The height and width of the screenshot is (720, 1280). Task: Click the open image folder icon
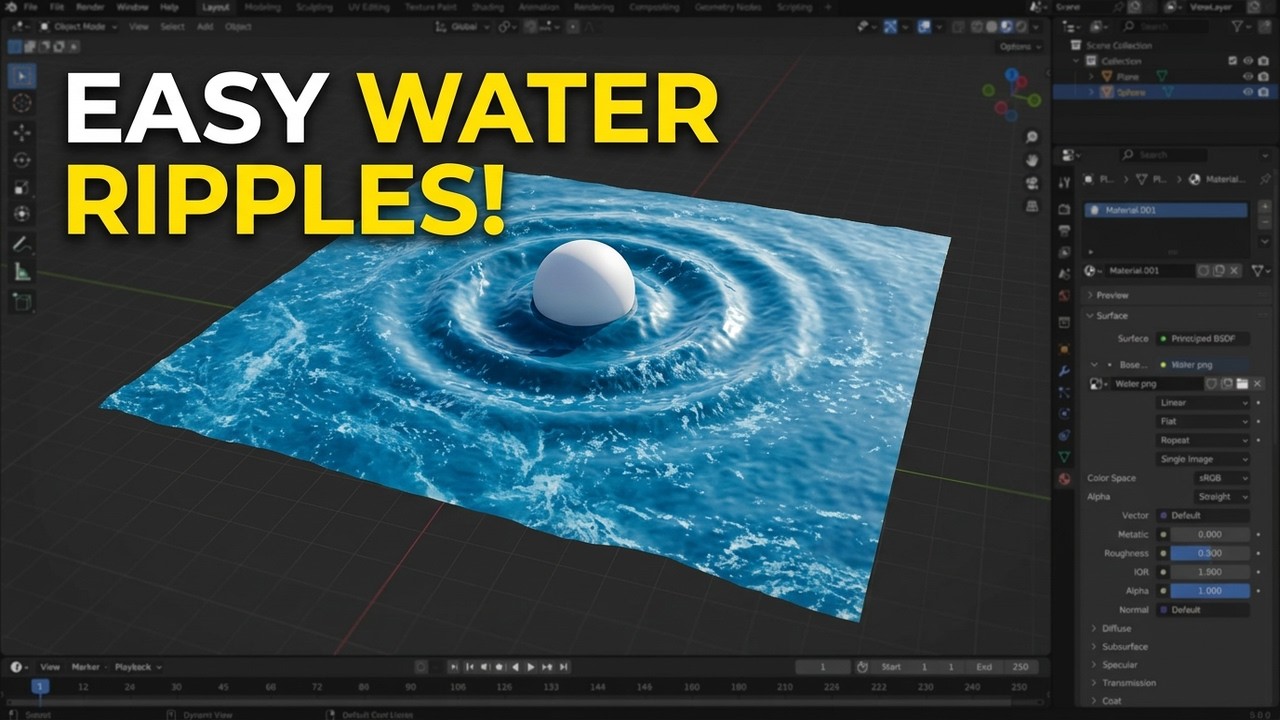pos(1242,383)
